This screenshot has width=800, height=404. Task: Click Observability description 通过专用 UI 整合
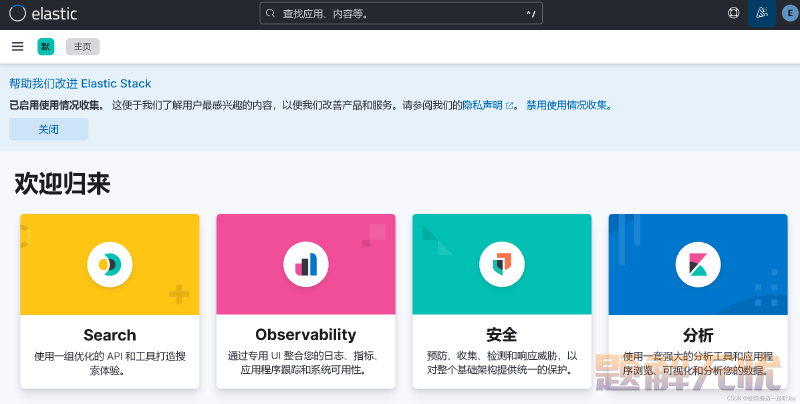(x=305, y=363)
